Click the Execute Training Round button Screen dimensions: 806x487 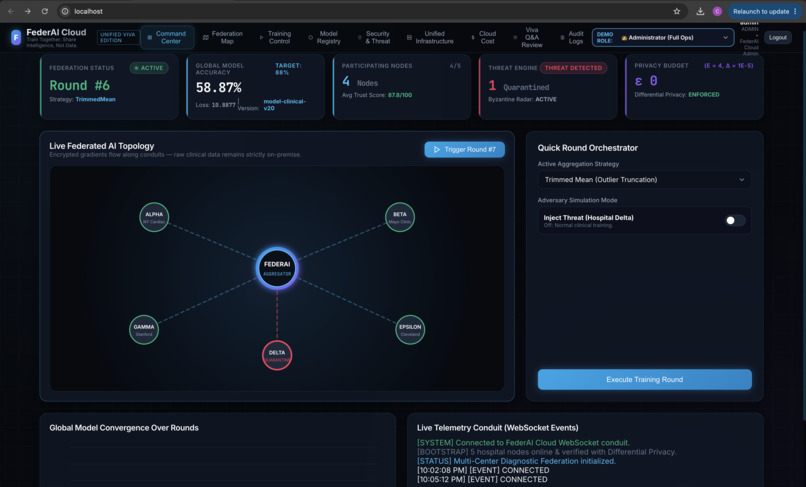(x=645, y=380)
